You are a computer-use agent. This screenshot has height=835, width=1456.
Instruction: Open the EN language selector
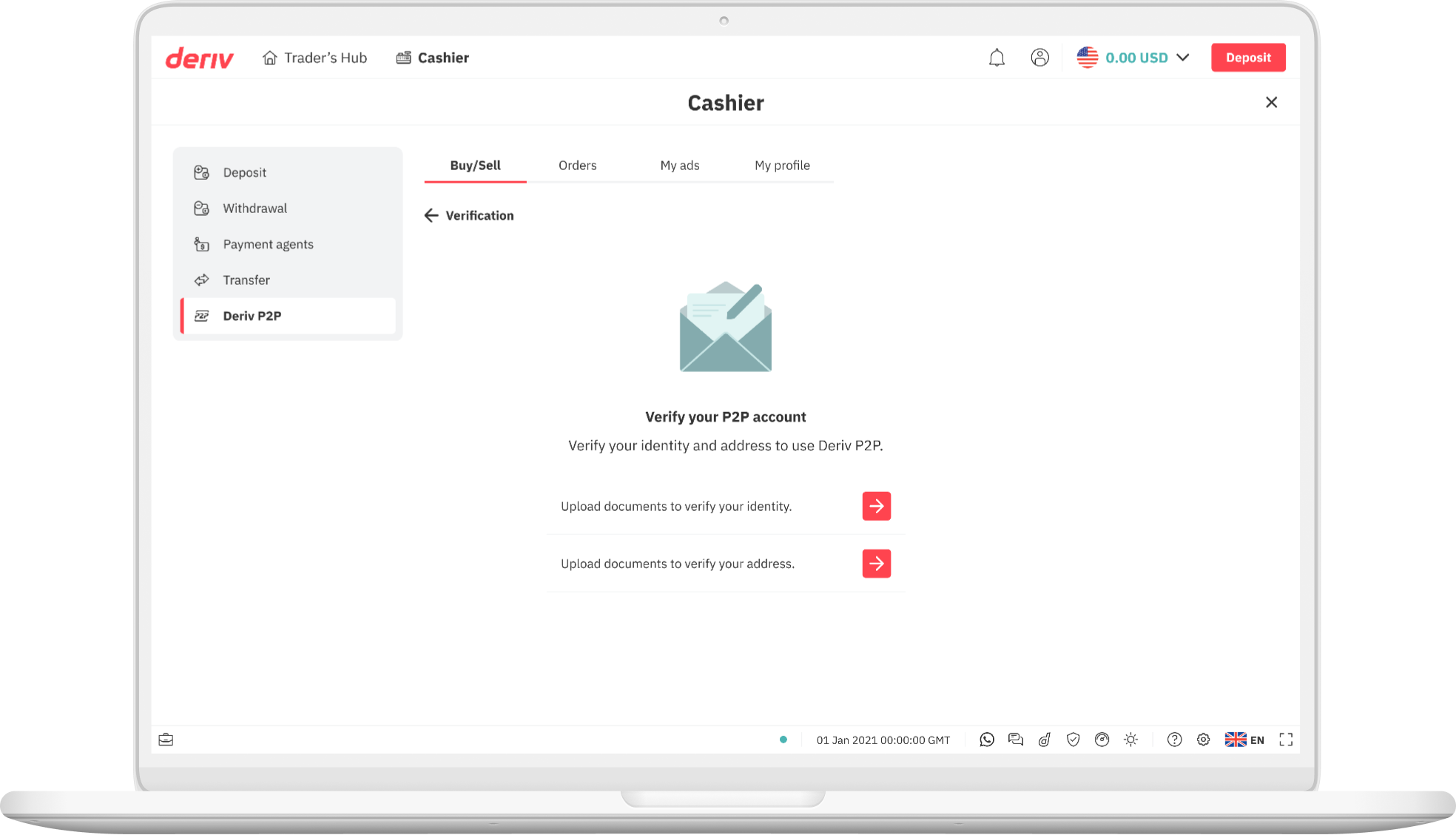click(1244, 740)
